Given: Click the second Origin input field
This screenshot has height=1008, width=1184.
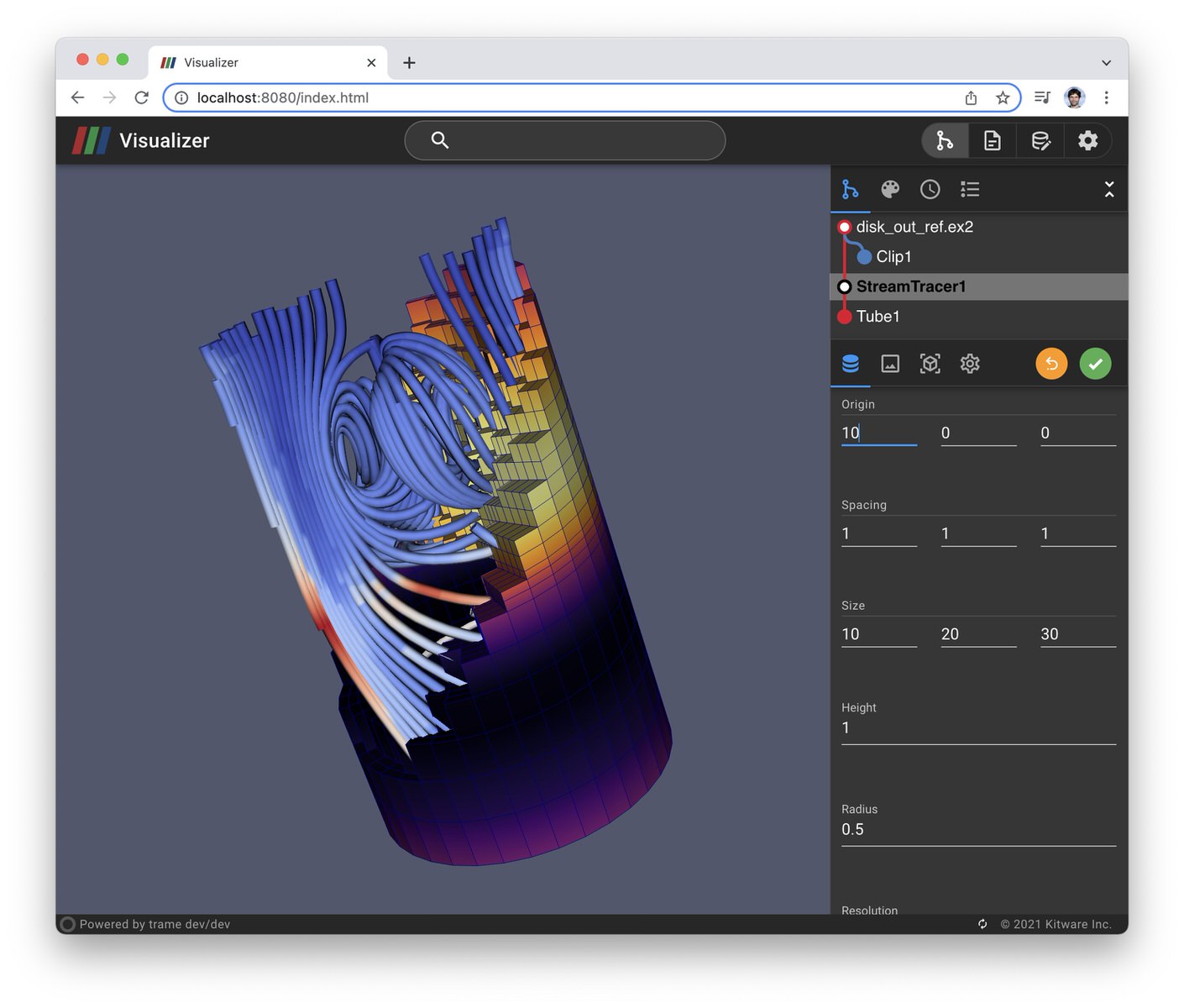Looking at the screenshot, I should (x=979, y=433).
